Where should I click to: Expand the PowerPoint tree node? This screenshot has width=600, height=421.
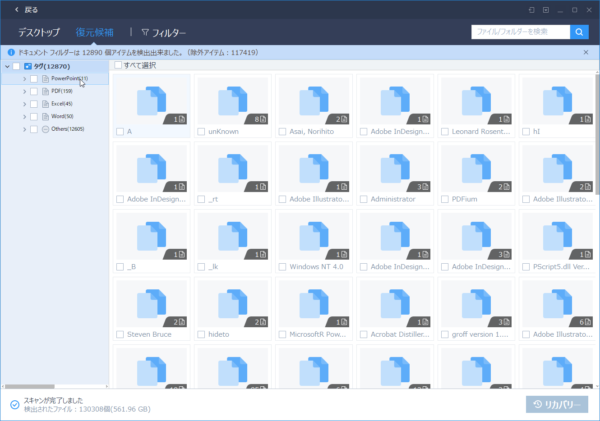(24, 78)
